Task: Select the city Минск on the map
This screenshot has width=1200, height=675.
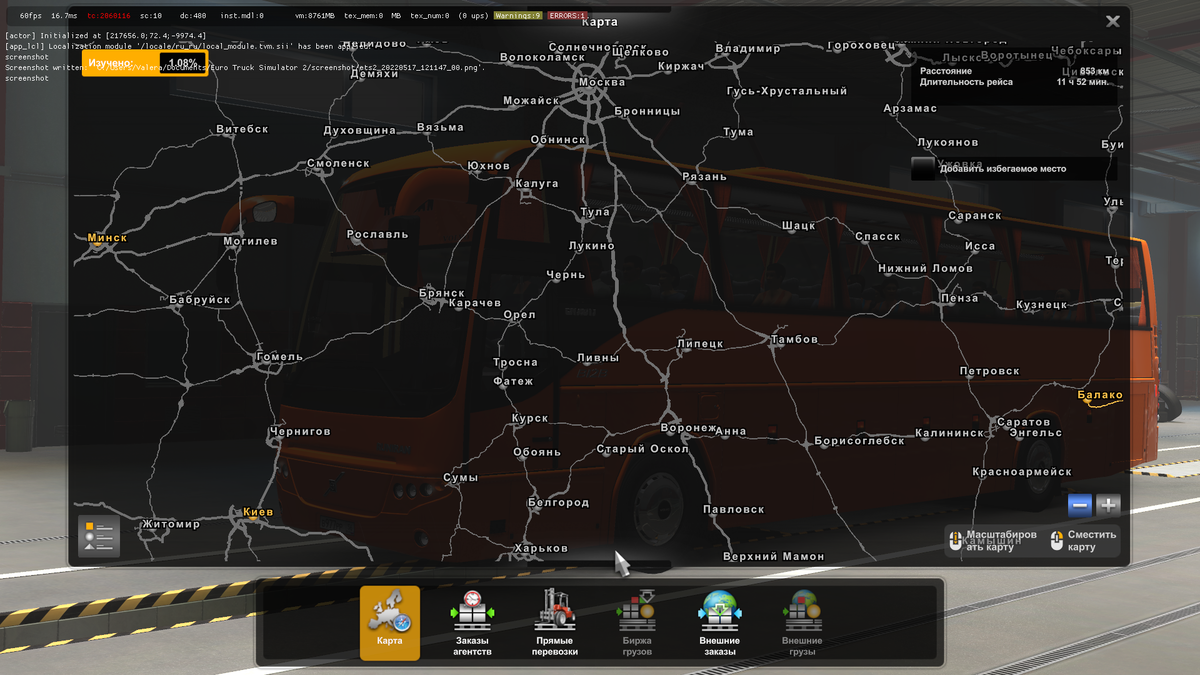Action: click(107, 238)
